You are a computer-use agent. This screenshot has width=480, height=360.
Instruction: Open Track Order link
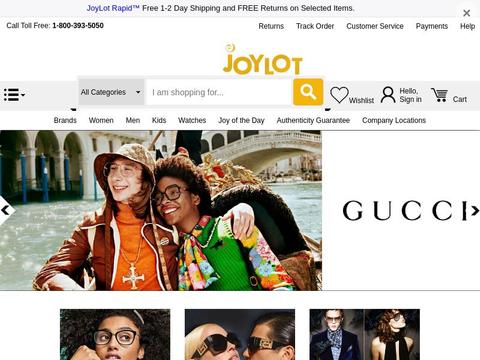click(x=315, y=26)
